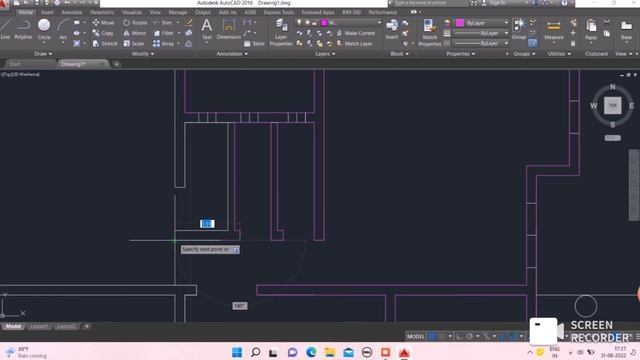The width and height of the screenshot is (640, 360).
Task: Click the MODEL status bar button
Action: pos(416,336)
